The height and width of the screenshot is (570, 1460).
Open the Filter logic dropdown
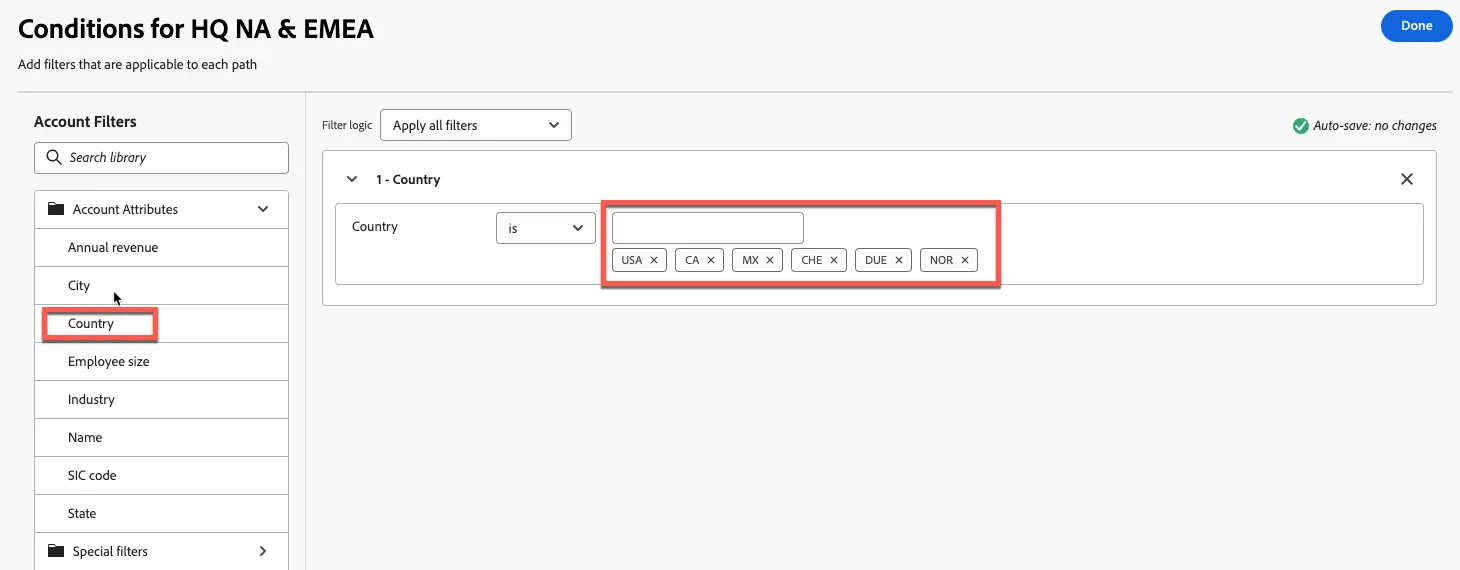[476, 125]
